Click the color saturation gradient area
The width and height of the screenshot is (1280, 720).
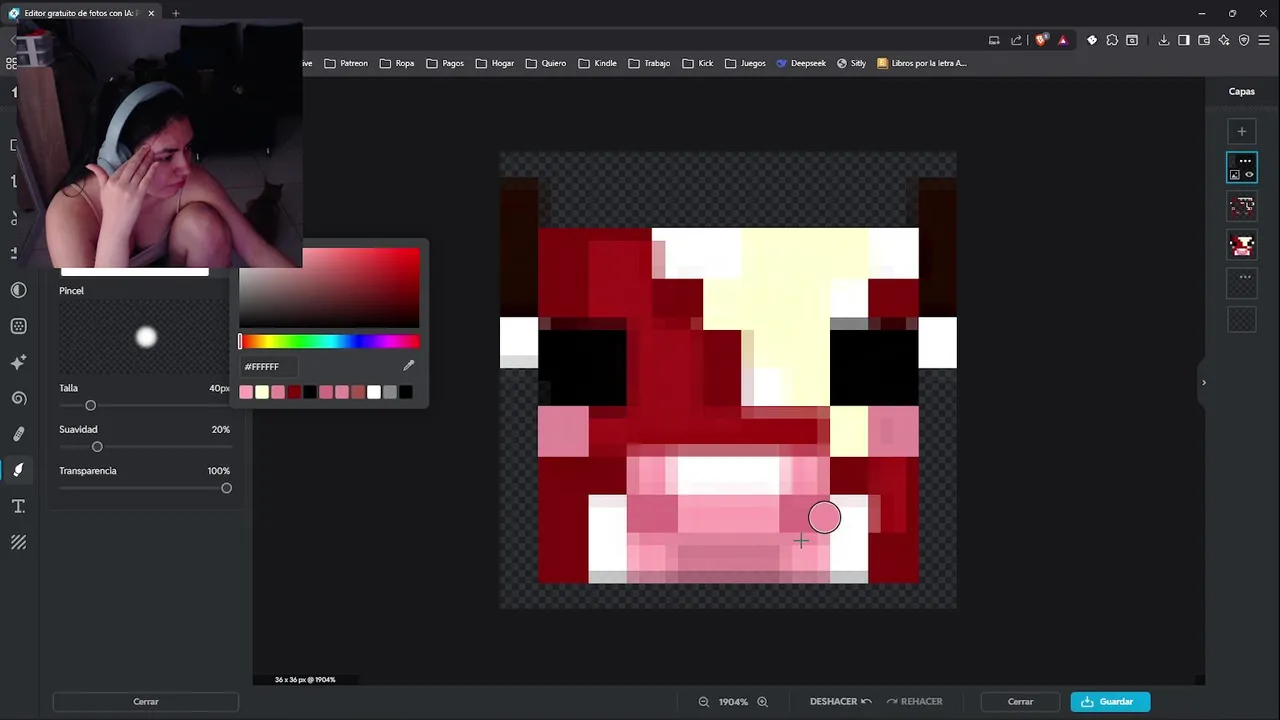pos(329,287)
